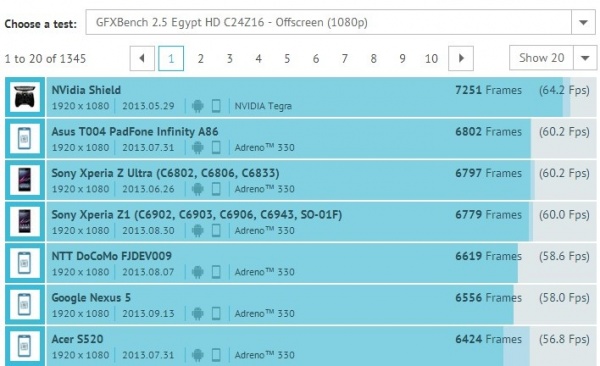Open the Sony Xperia Z Ultra result entry
600x366 pixels.
click(165, 173)
